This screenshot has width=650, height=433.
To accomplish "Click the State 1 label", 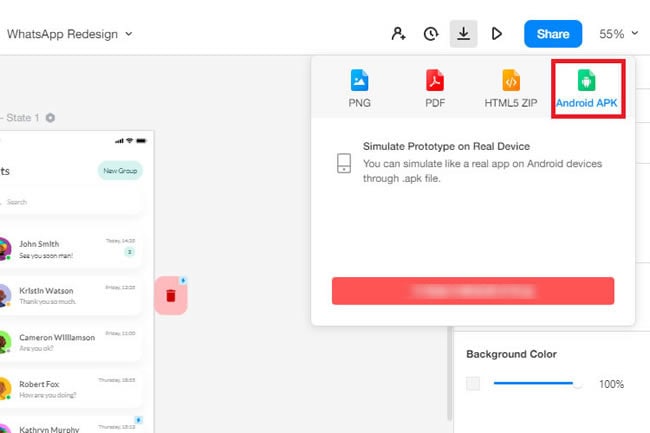I will (23, 118).
